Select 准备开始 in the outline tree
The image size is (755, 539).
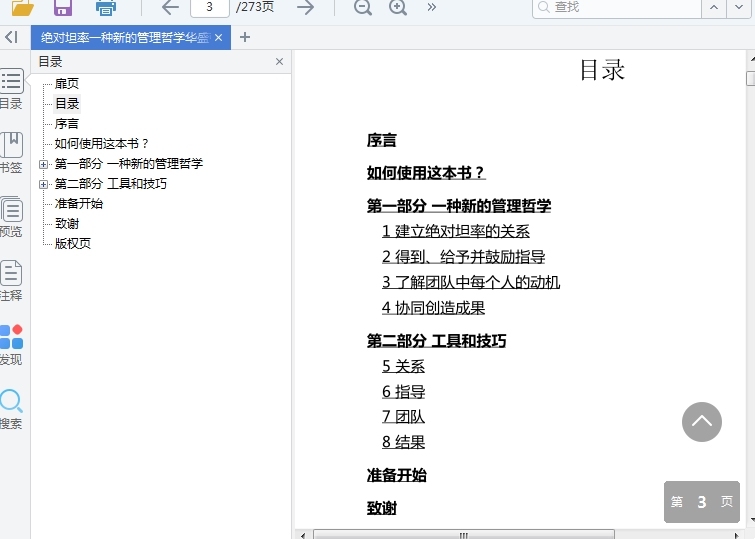[78, 204]
